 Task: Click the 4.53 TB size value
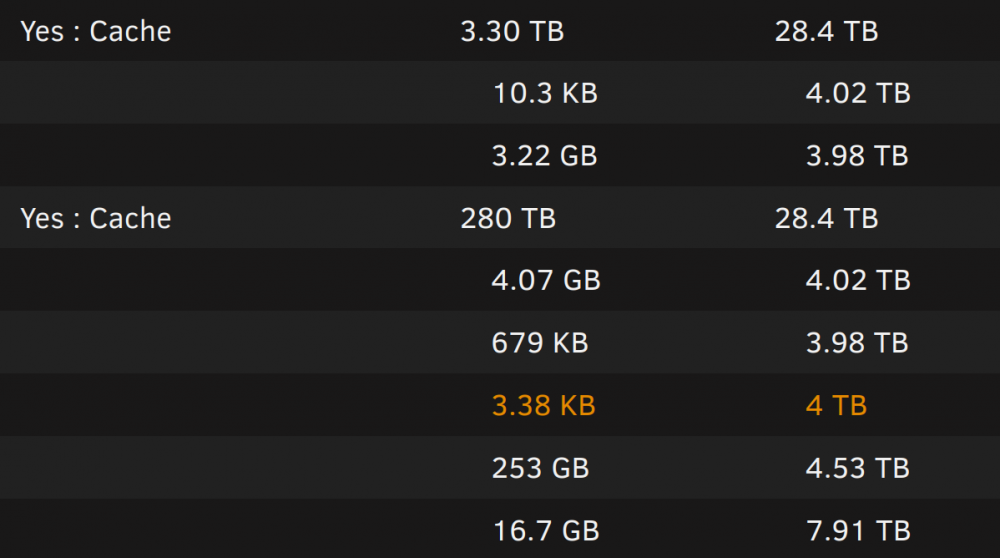(858, 468)
